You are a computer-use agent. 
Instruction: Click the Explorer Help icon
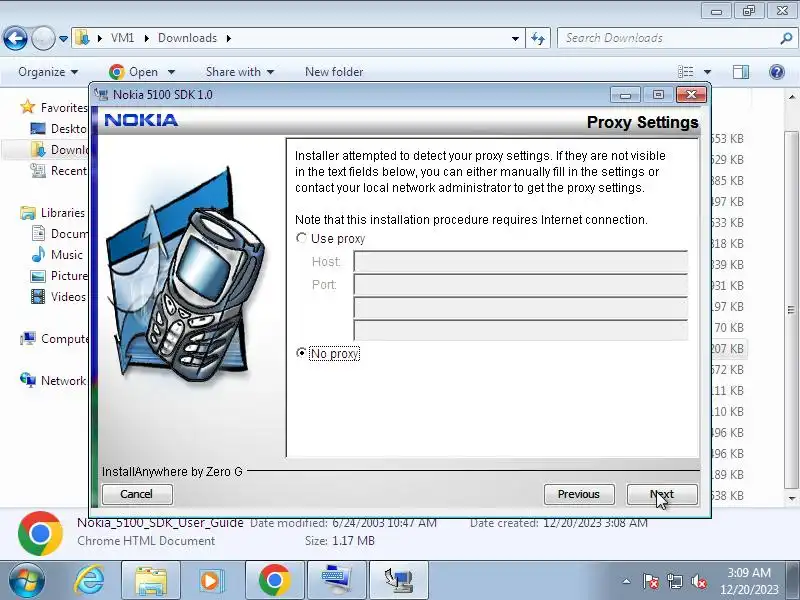(x=777, y=72)
